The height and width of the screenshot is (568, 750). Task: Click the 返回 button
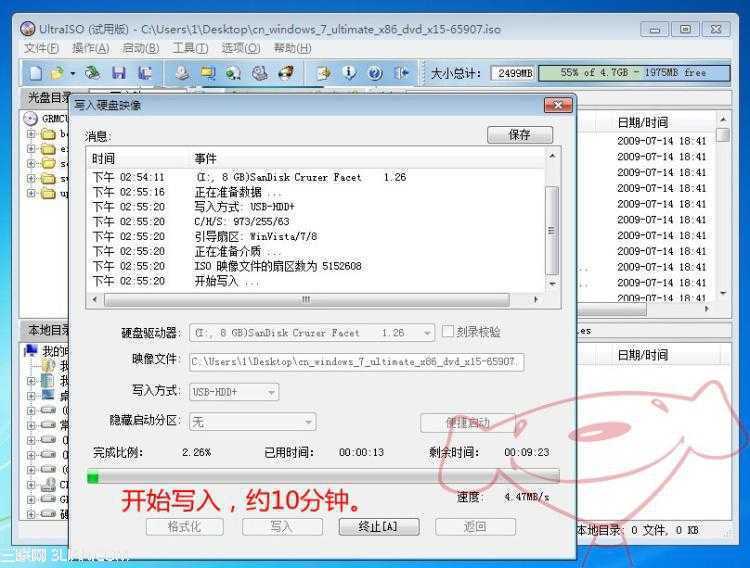click(475, 527)
